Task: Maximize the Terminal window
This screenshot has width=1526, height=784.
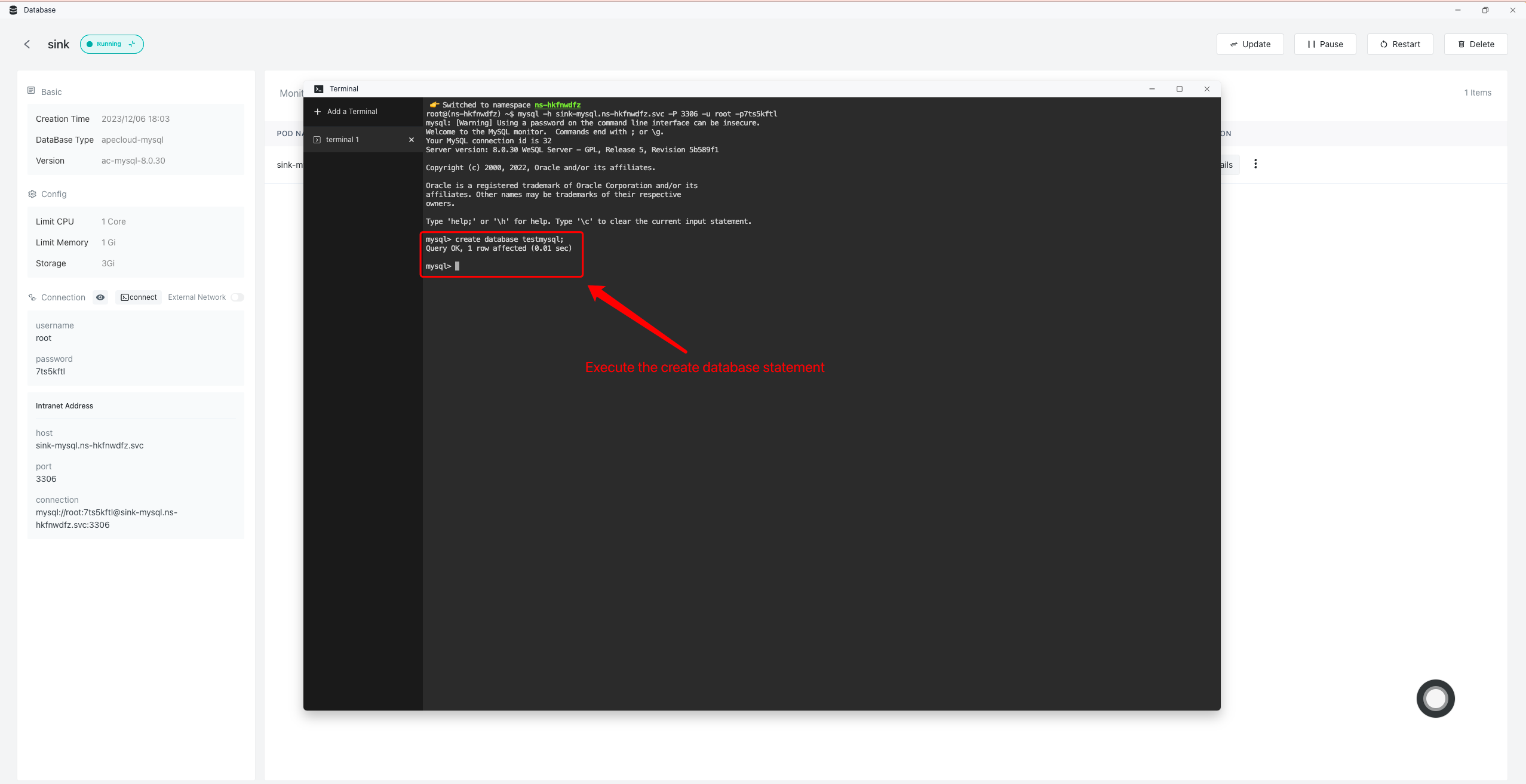Action: (1180, 89)
